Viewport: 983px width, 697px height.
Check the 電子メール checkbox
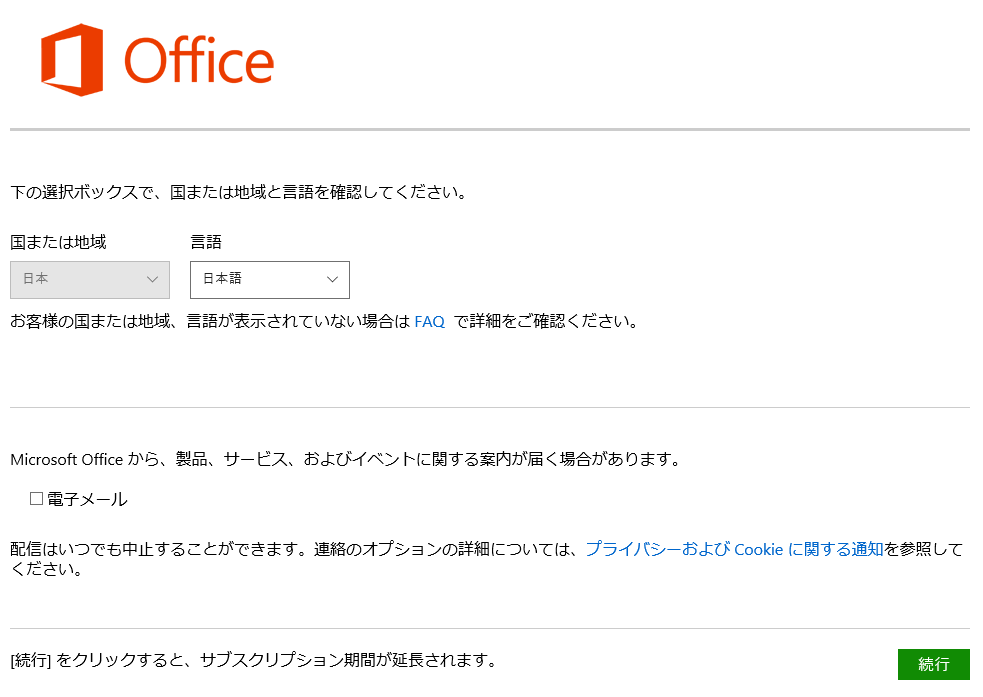(36, 498)
